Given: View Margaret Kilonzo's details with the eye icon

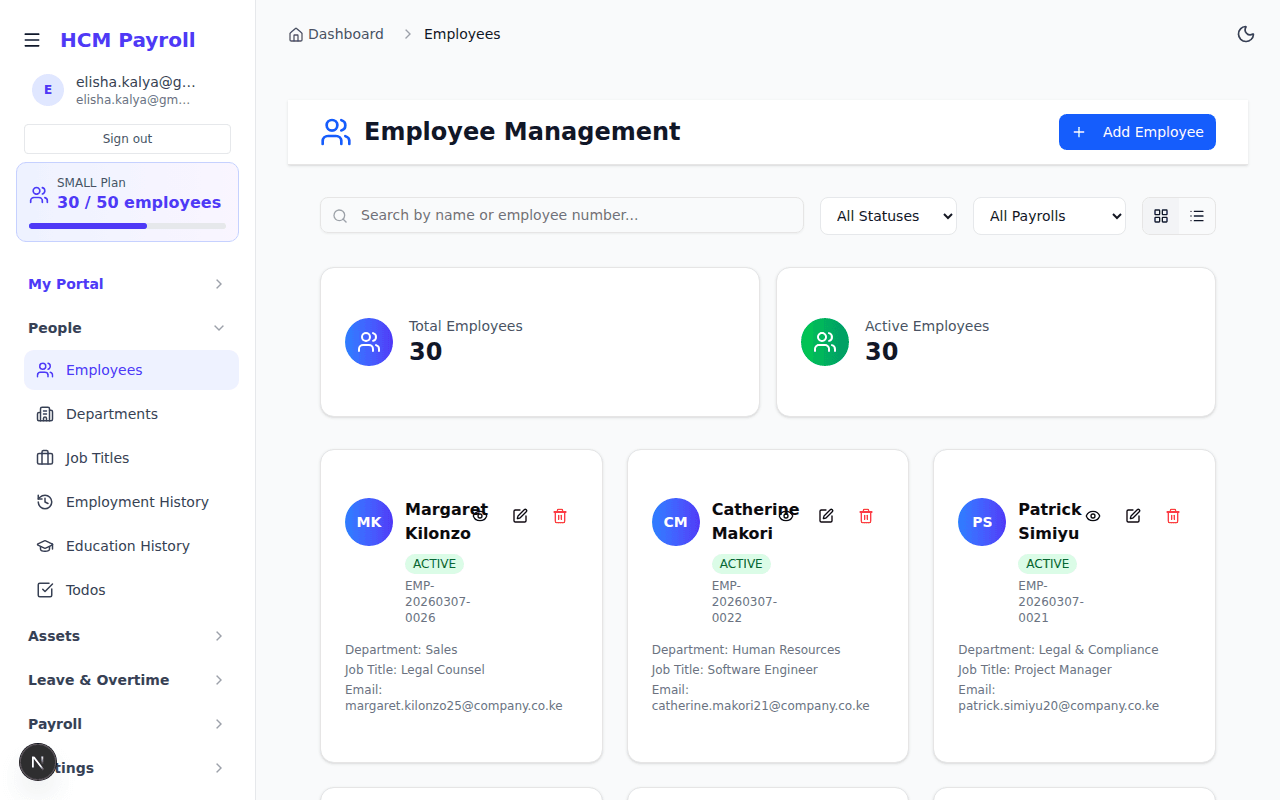Looking at the screenshot, I should pyautogui.click(x=480, y=514).
